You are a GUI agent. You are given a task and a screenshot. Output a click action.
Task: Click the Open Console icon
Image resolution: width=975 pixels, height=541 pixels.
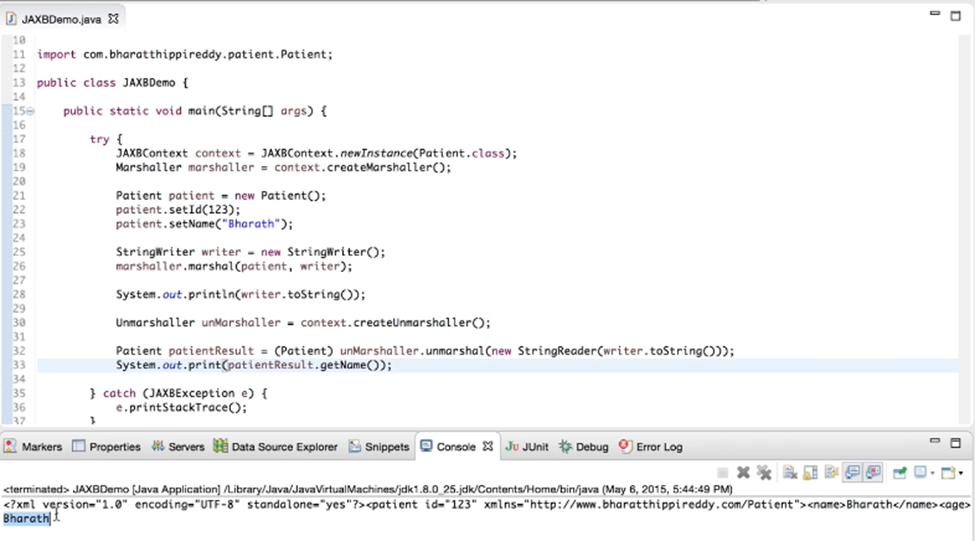[x=945, y=473]
